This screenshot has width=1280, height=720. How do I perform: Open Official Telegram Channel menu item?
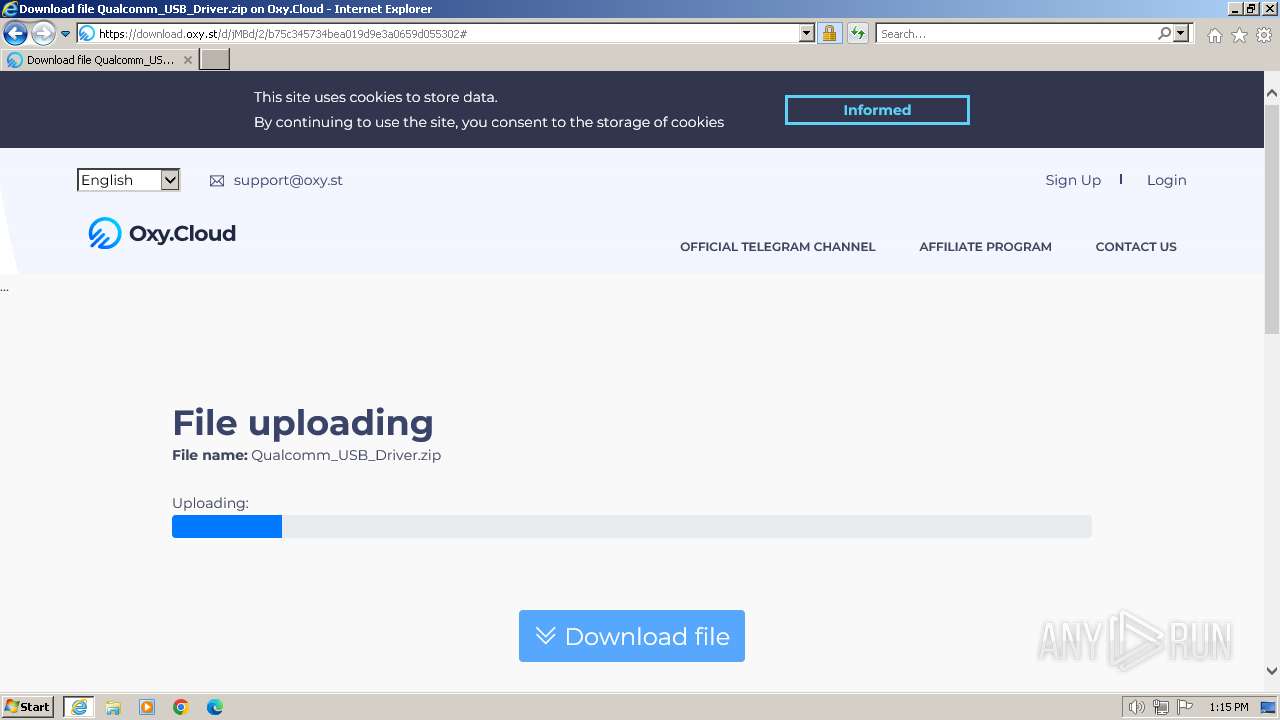pos(777,247)
